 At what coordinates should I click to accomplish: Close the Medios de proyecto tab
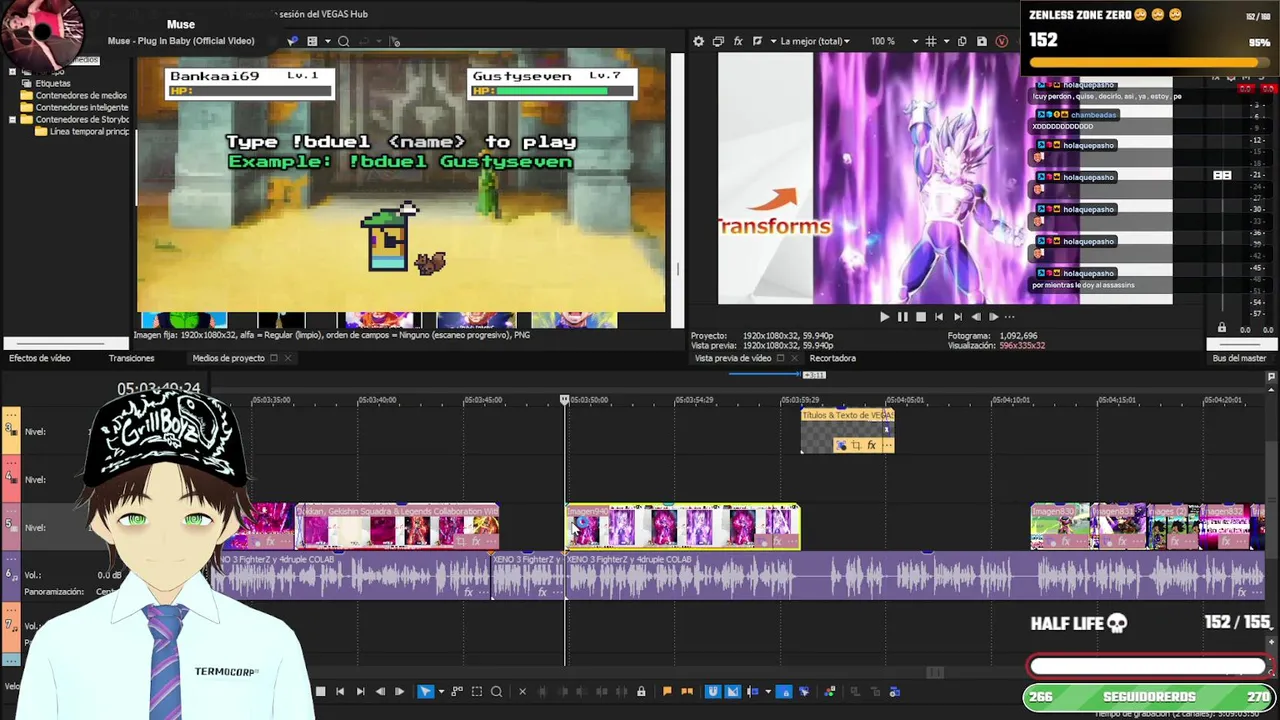(287, 358)
